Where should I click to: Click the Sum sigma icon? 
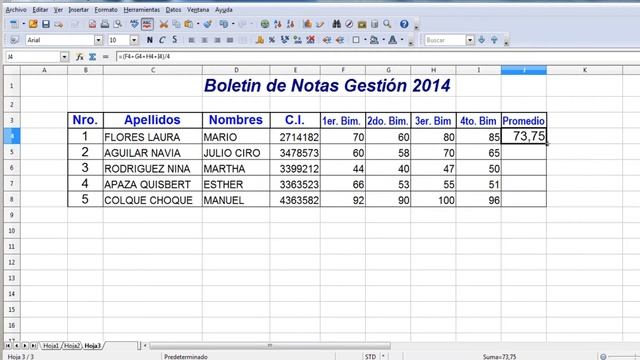(x=93, y=57)
